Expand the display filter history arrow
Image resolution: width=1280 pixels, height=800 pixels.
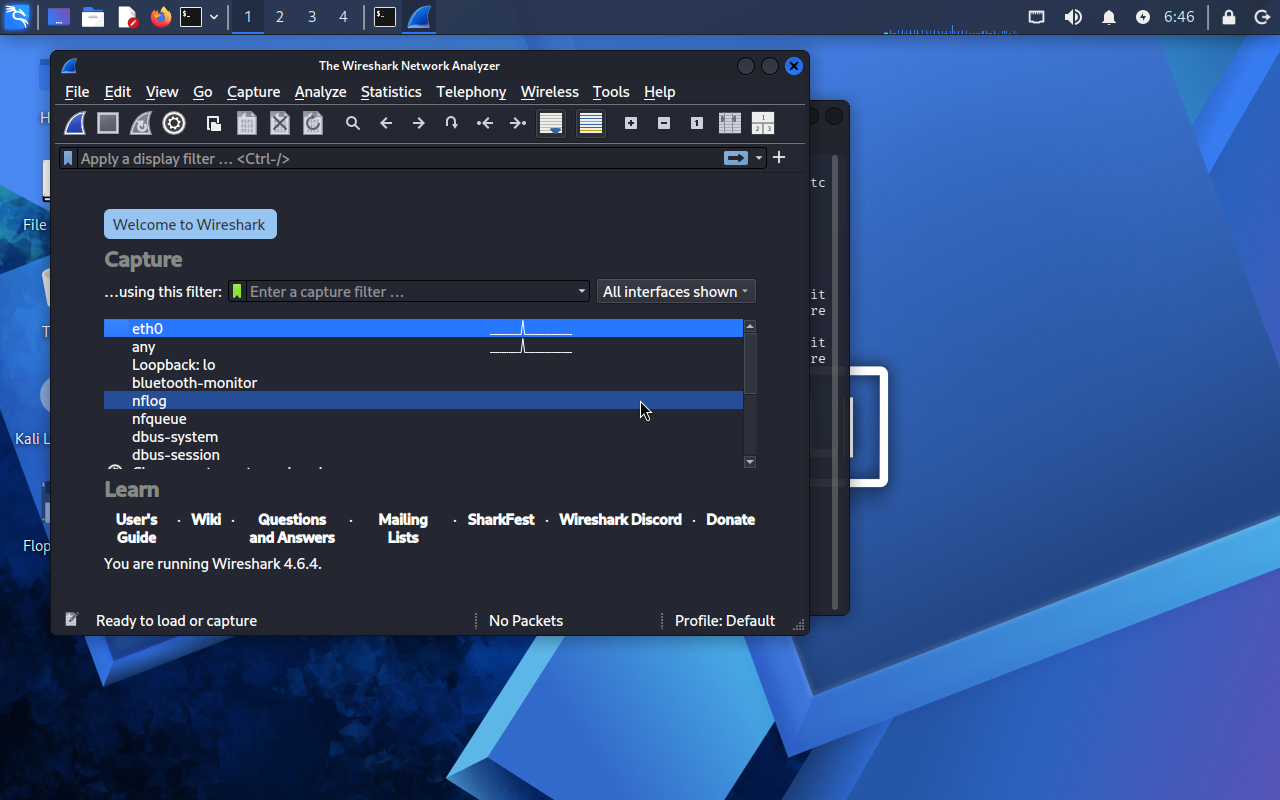point(759,158)
